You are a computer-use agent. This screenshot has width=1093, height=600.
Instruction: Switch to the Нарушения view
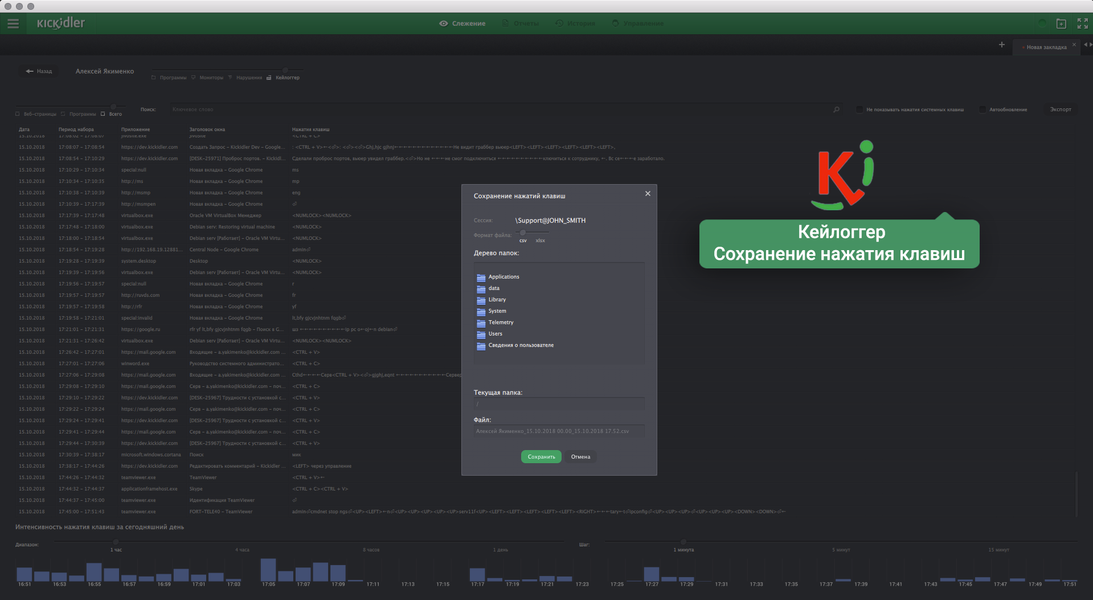(245, 78)
